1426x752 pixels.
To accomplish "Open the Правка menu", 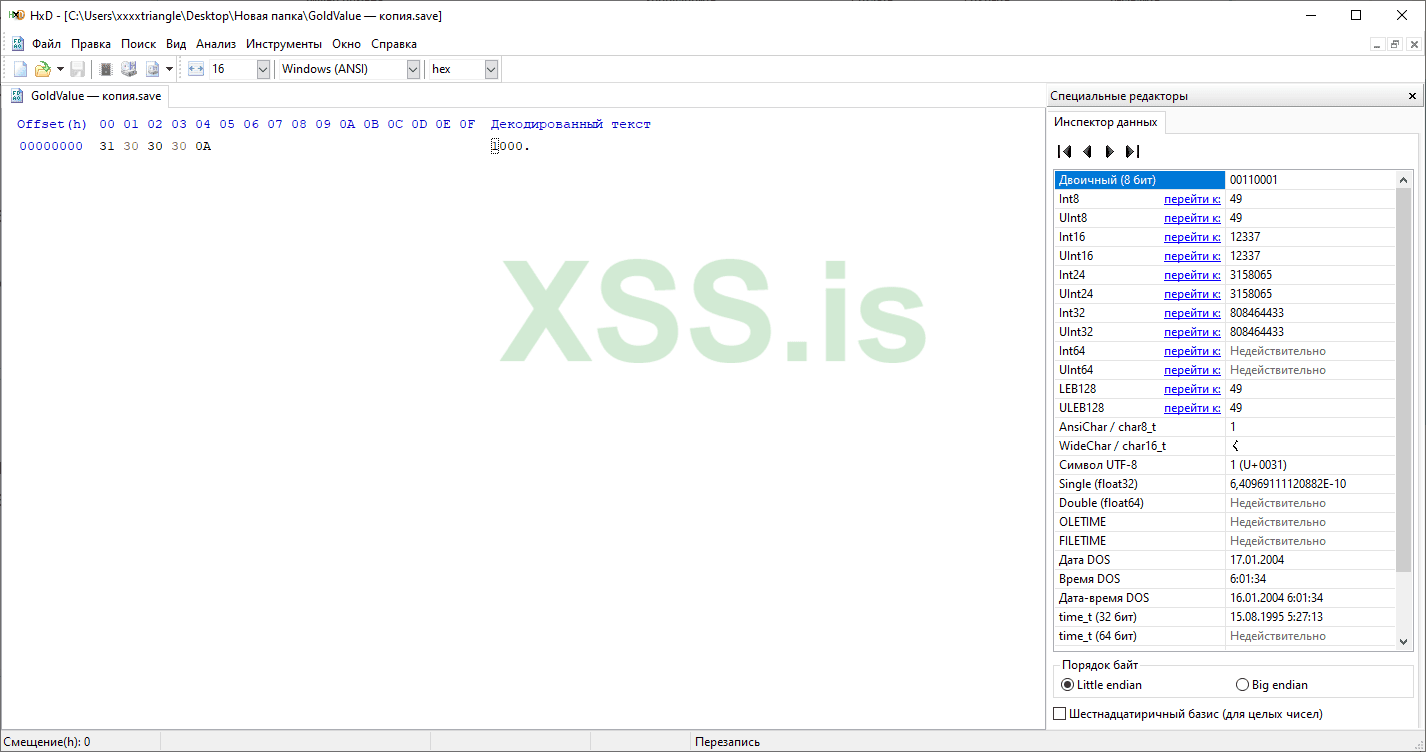I will 91,44.
